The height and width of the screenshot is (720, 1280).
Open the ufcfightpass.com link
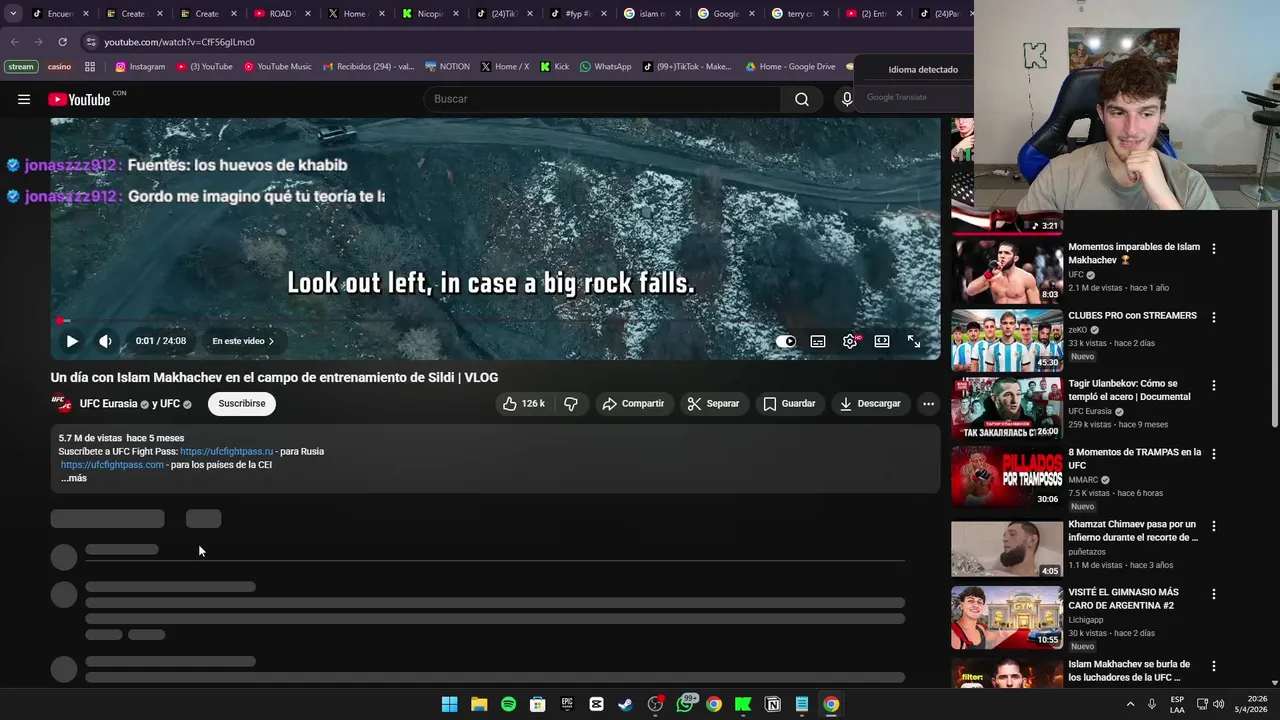click(112, 464)
